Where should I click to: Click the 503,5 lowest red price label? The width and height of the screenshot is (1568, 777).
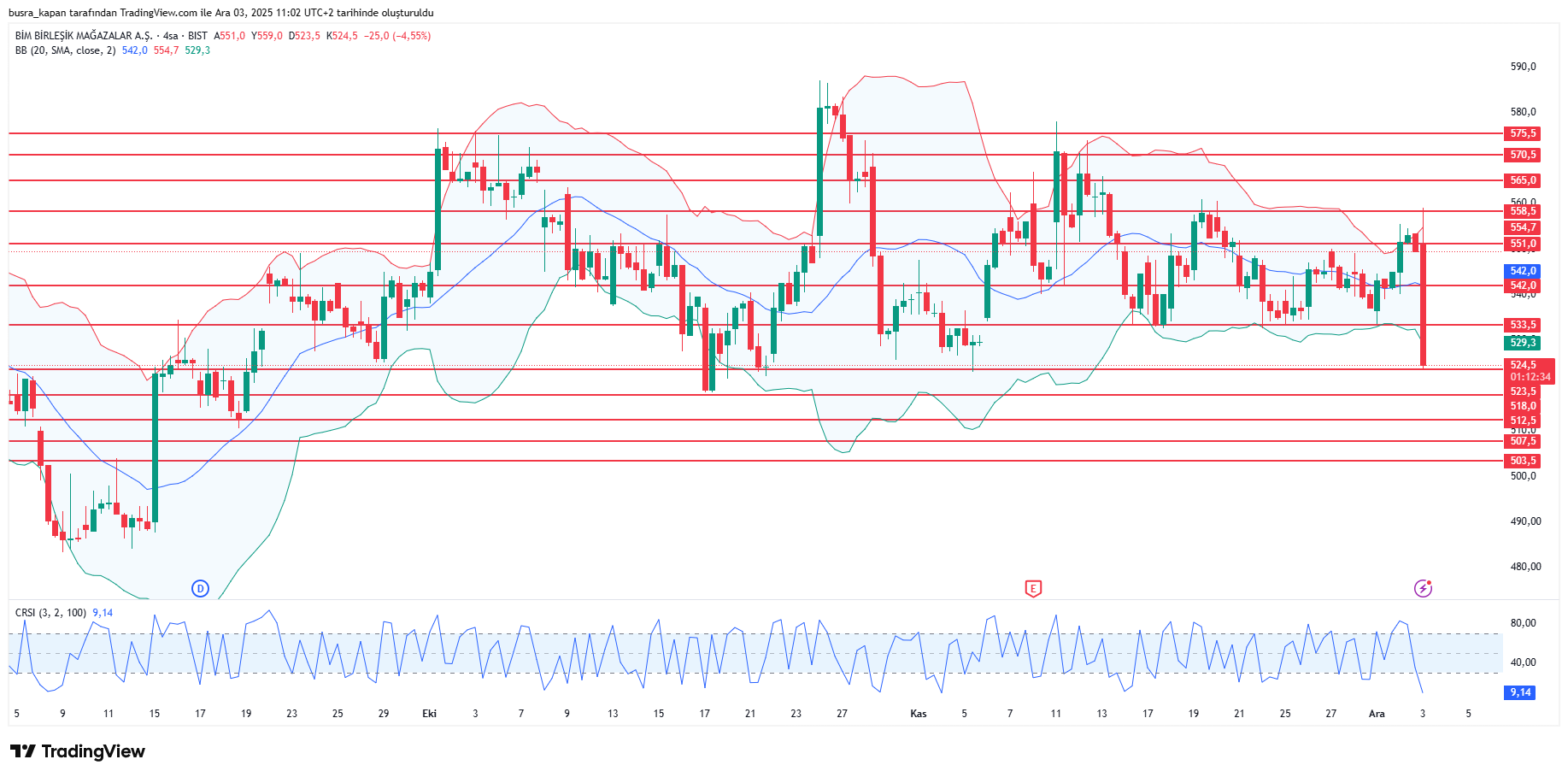pos(1522,461)
